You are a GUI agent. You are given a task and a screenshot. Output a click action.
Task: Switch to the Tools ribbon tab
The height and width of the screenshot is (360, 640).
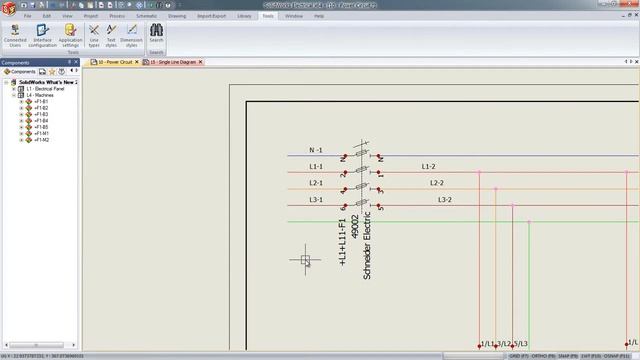268,16
